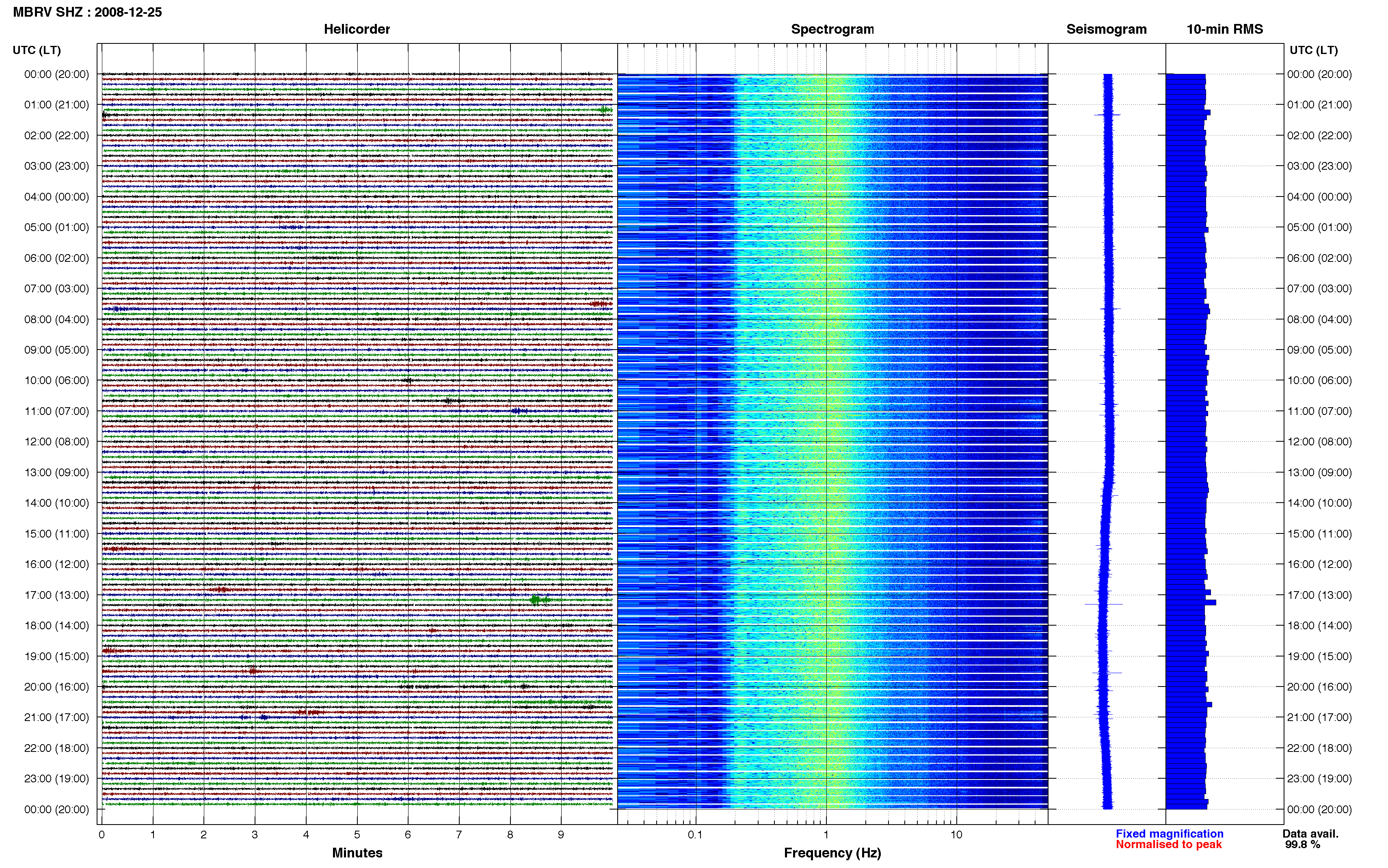
Task: Click left axis label '23:00 (19:00)'
Action: coord(56,779)
